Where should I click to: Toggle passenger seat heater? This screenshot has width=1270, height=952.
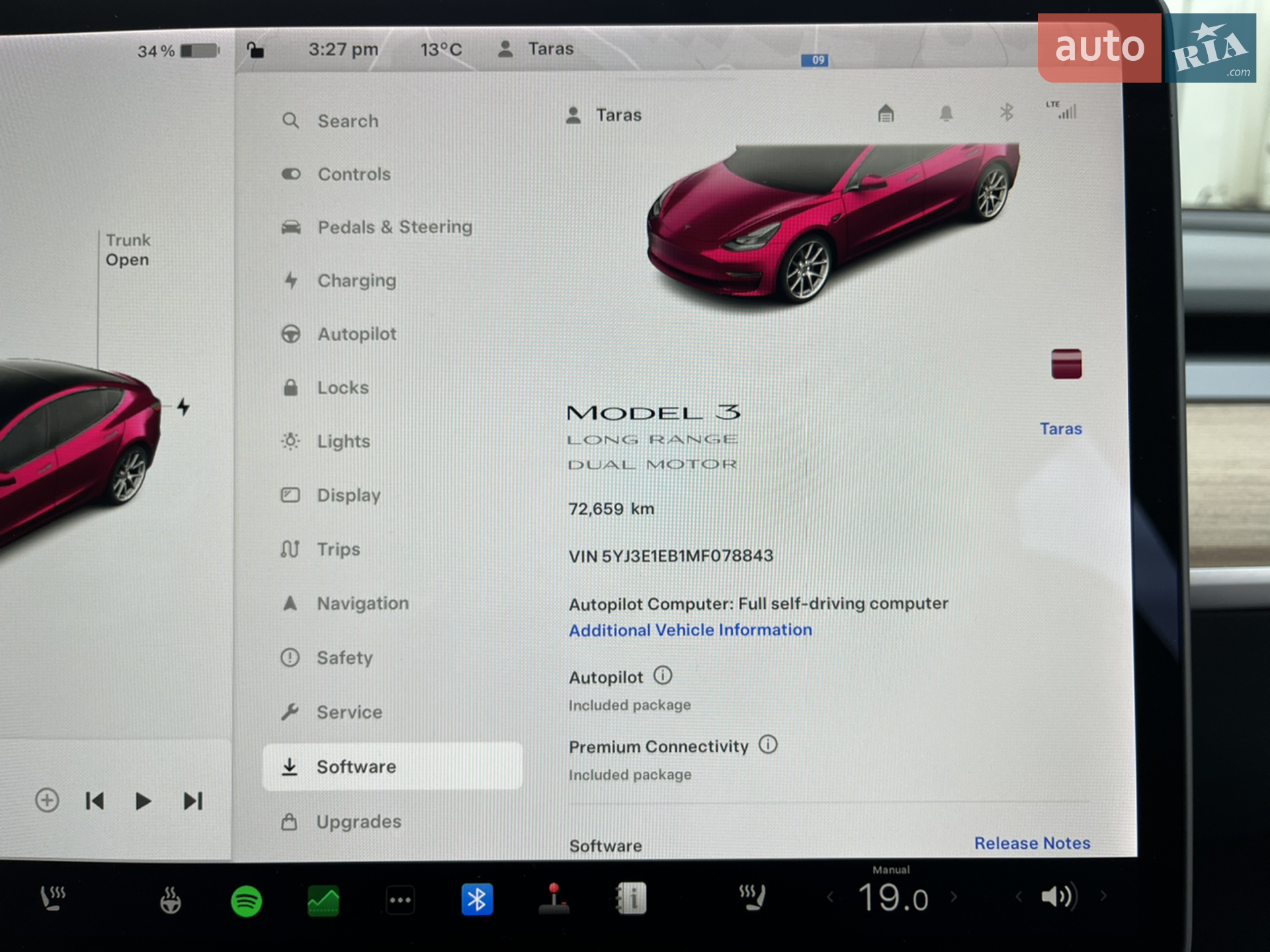752,898
